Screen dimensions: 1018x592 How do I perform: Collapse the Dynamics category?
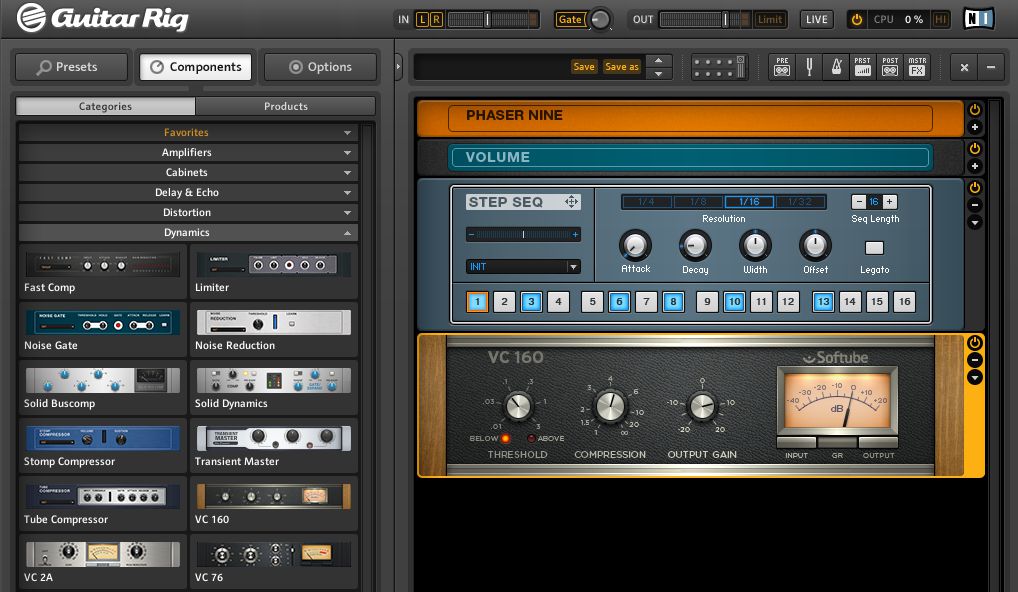[x=188, y=233]
